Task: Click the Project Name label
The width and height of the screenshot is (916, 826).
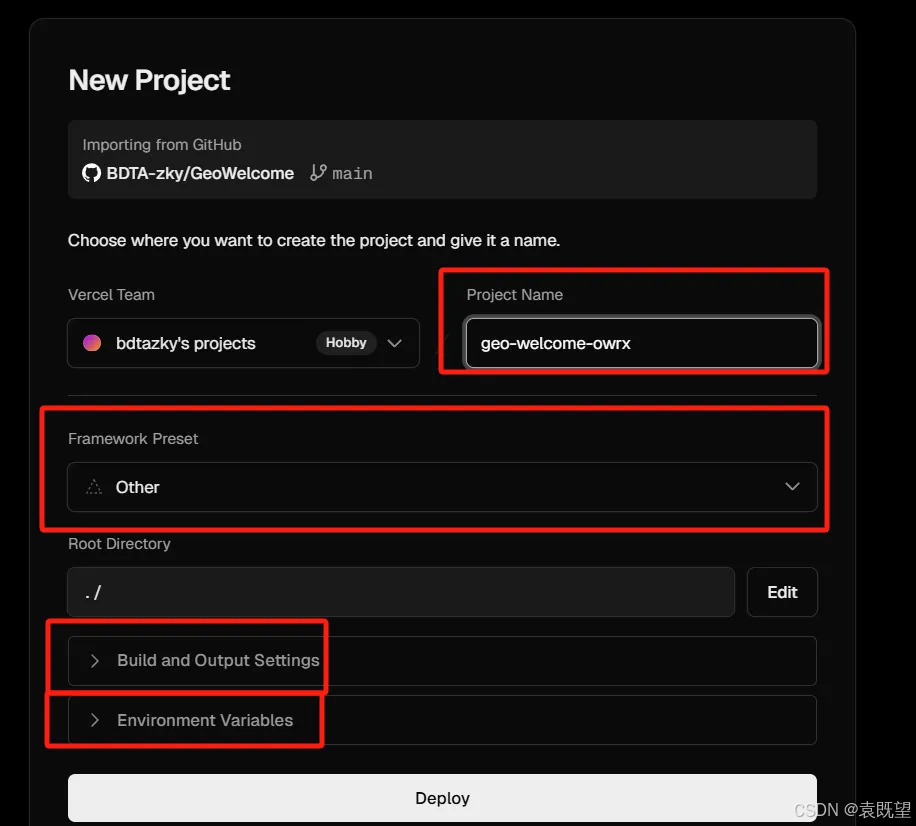Action: (515, 295)
